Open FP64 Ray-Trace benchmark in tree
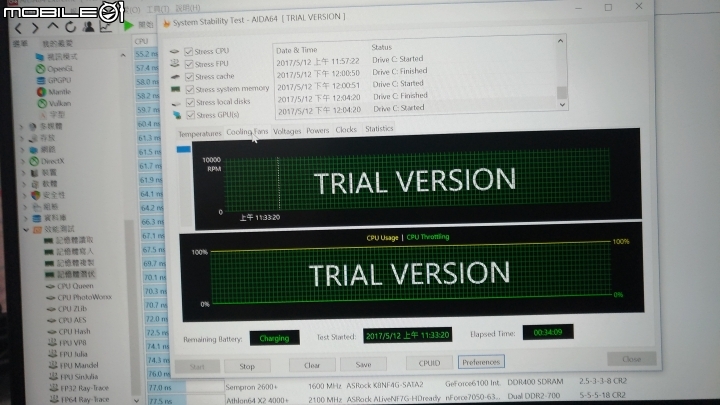Image resolution: width=720 pixels, height=405 pixels. [x=79, y=400]
